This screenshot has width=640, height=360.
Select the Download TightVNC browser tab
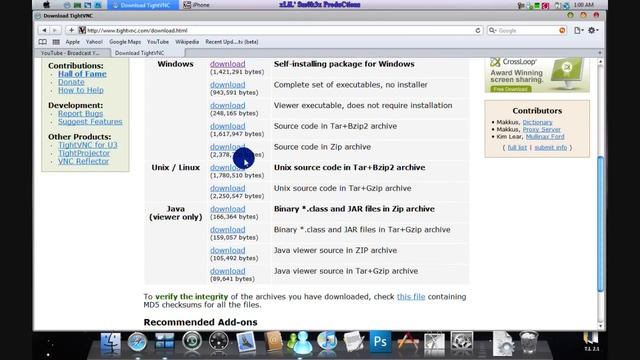click(x=140, y=53)
